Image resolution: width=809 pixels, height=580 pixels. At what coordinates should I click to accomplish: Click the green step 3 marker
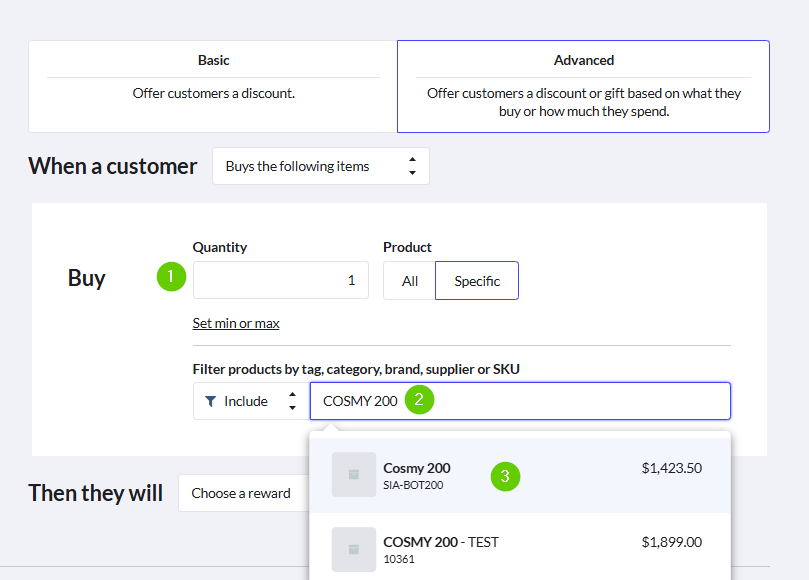tap(505, 476)
